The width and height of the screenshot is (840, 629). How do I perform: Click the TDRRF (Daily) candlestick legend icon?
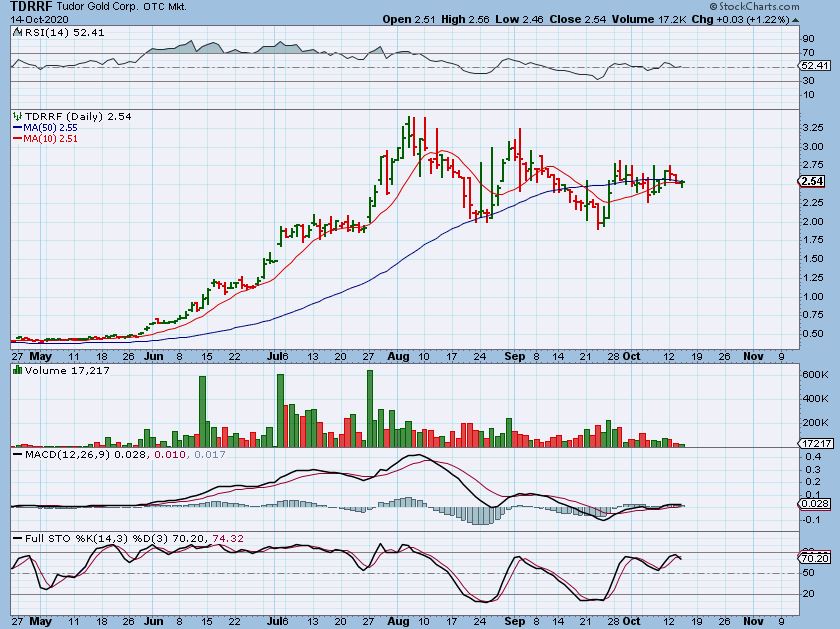[x=16, y=117]
